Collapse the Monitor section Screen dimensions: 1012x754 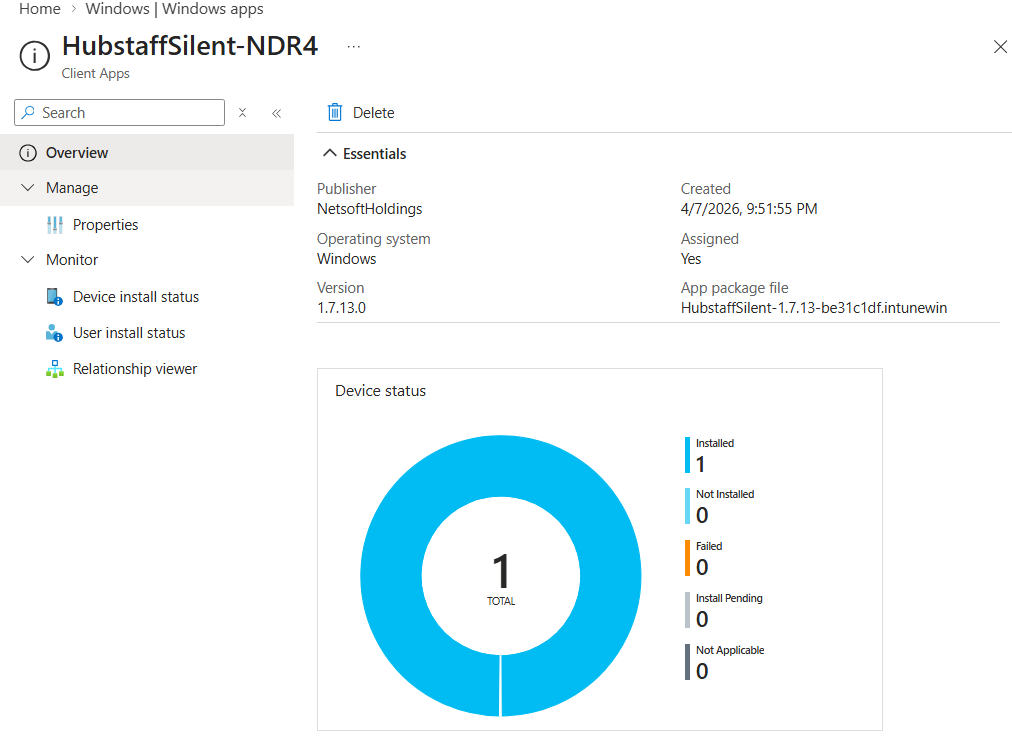coord(27,260)
